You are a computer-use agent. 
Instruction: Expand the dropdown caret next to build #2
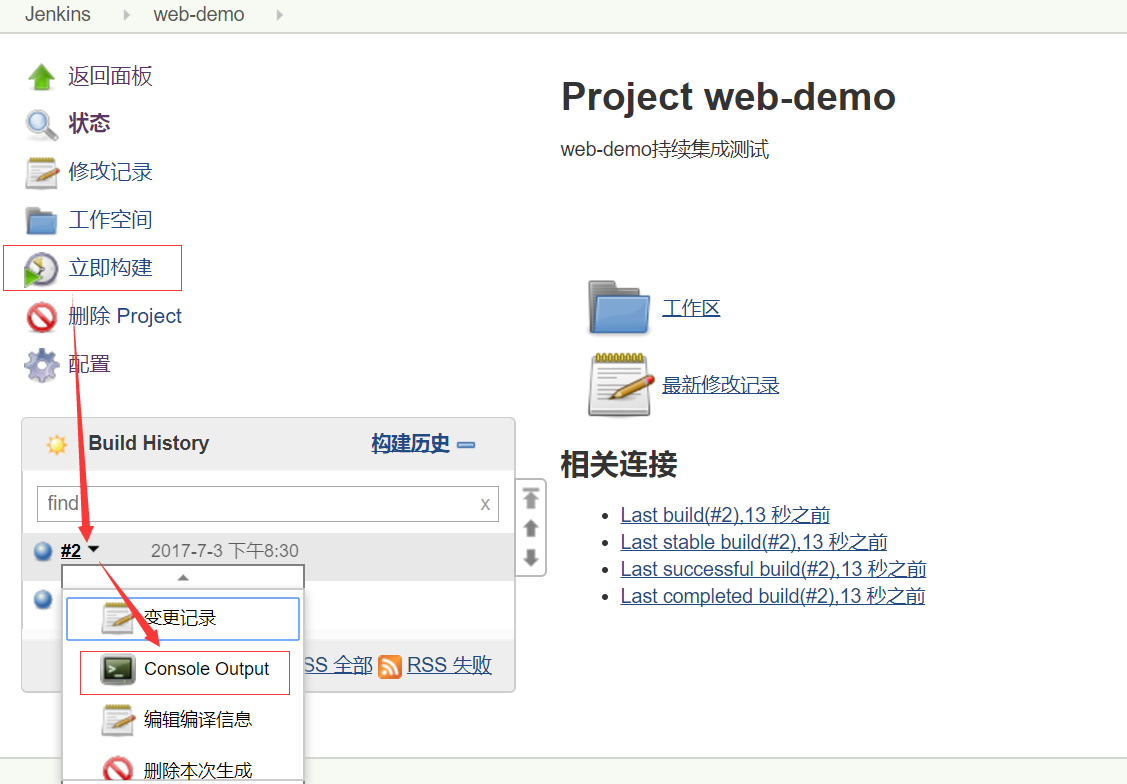[93, 550]
